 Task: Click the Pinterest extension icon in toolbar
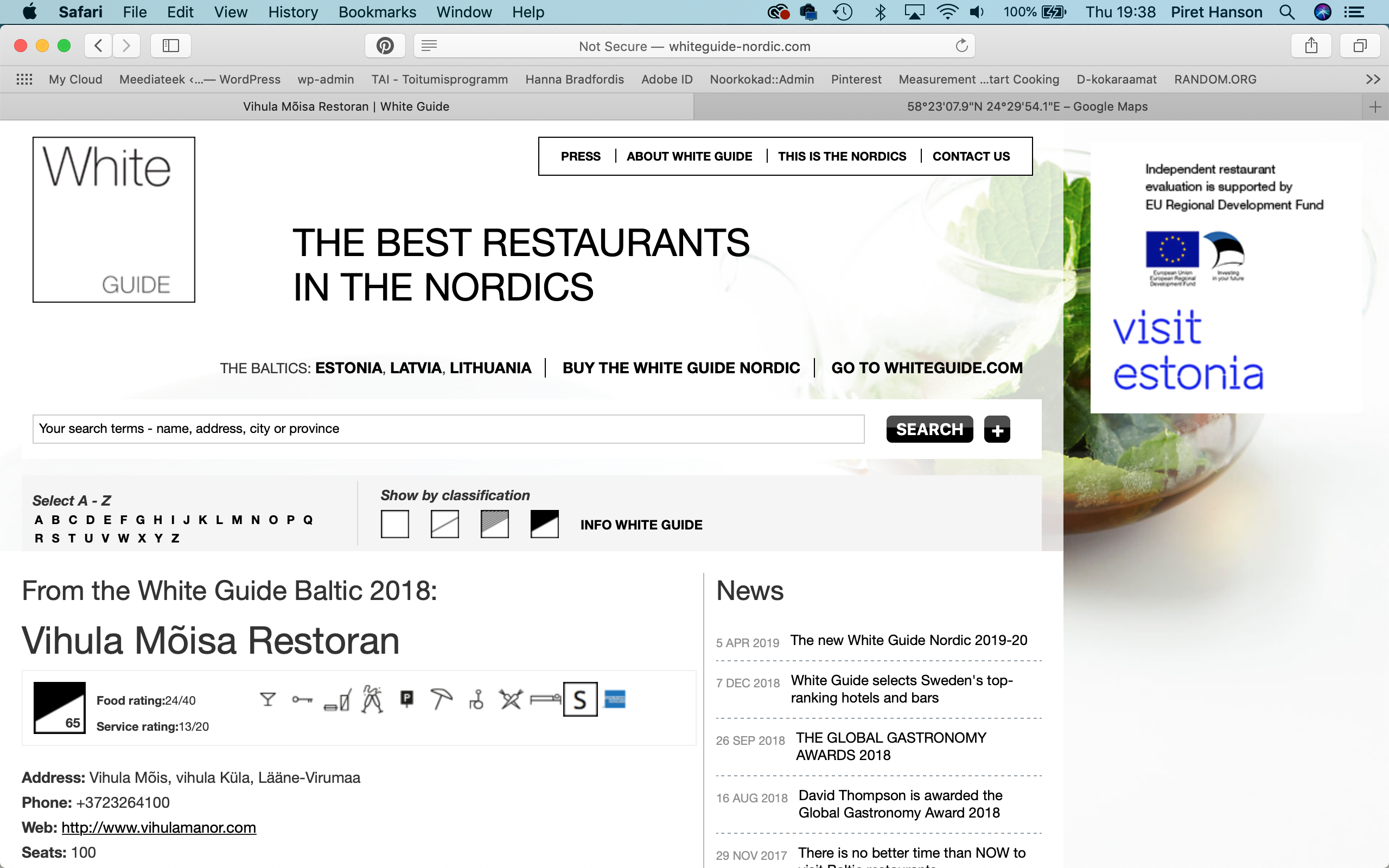point(385,46)
